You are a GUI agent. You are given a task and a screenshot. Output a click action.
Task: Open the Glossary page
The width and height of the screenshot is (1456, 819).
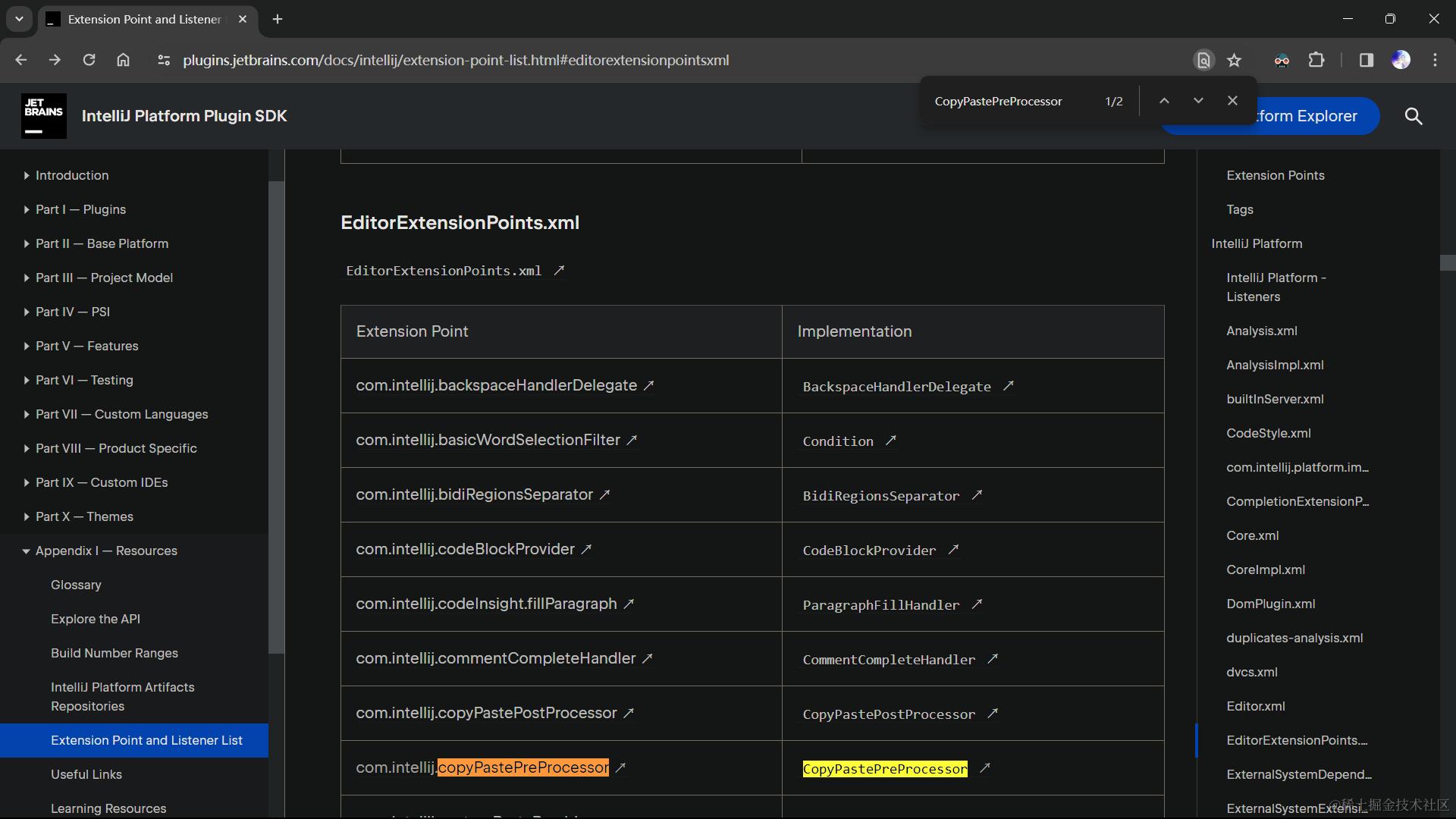tap(76, 585)
